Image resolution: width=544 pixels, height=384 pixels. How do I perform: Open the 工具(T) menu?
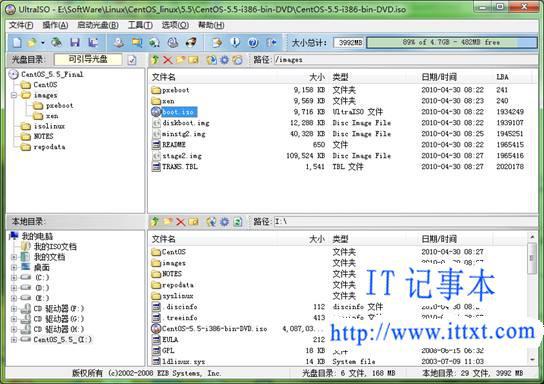140,25
